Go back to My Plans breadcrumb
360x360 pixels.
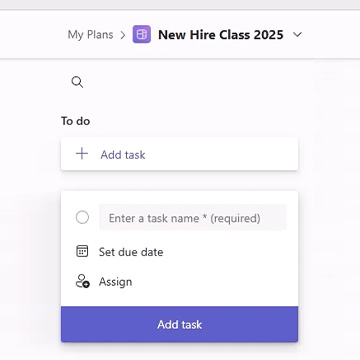[x=90, y=35]
